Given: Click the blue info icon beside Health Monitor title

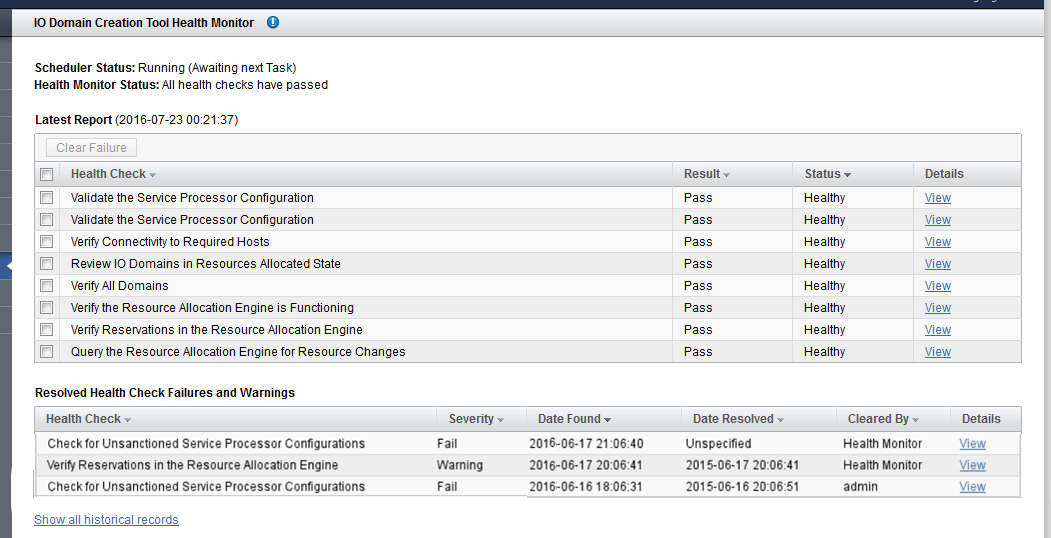Looking at the screenshot, I should coord(273,22).
